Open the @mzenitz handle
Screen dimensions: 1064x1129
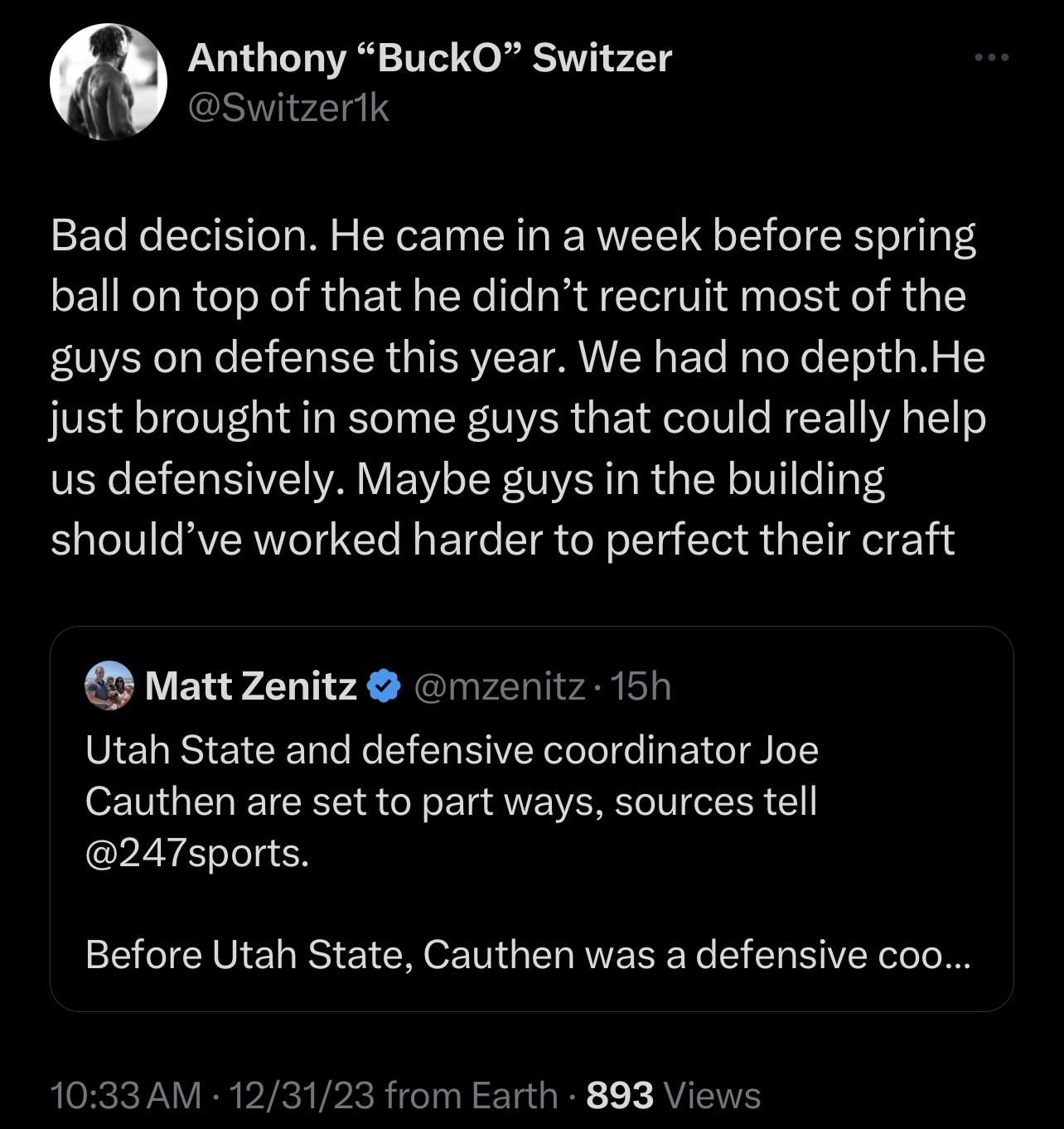(500, 686)
